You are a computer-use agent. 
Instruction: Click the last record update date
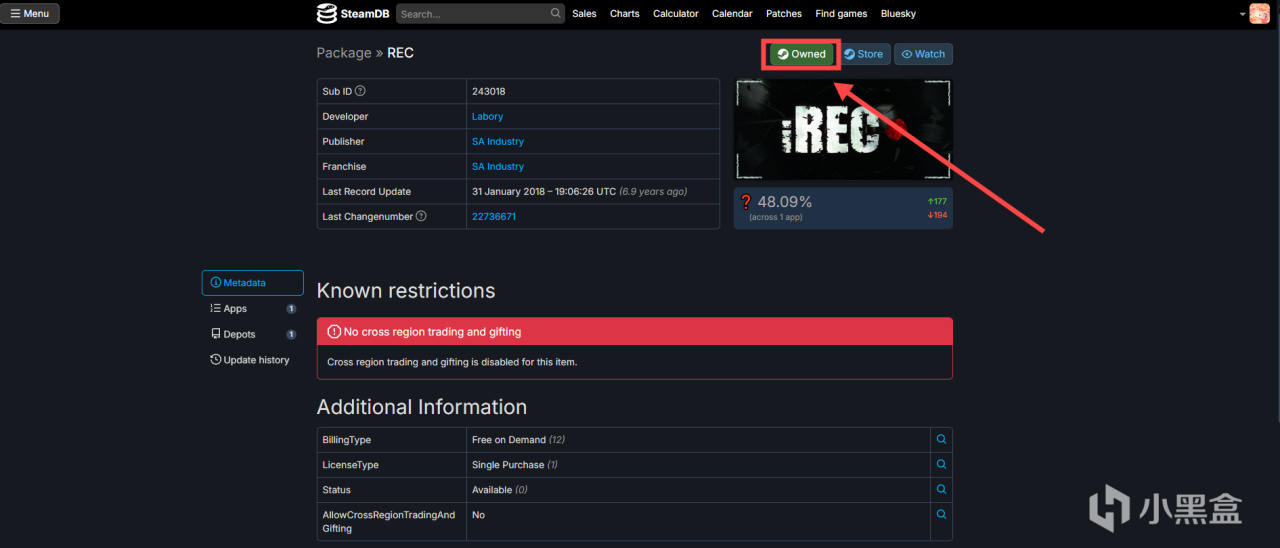[544, 191]
